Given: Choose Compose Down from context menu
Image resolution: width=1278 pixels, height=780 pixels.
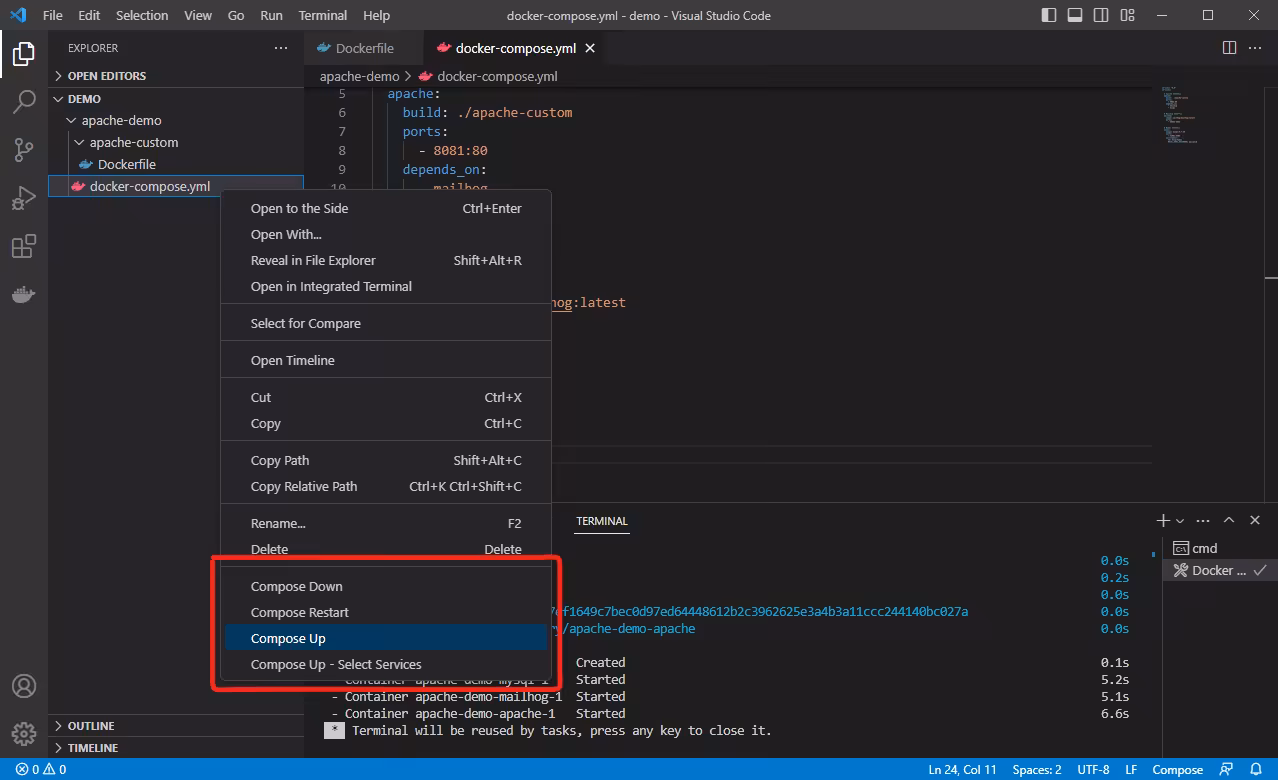Looking at the screenshot, I should 386,586.
